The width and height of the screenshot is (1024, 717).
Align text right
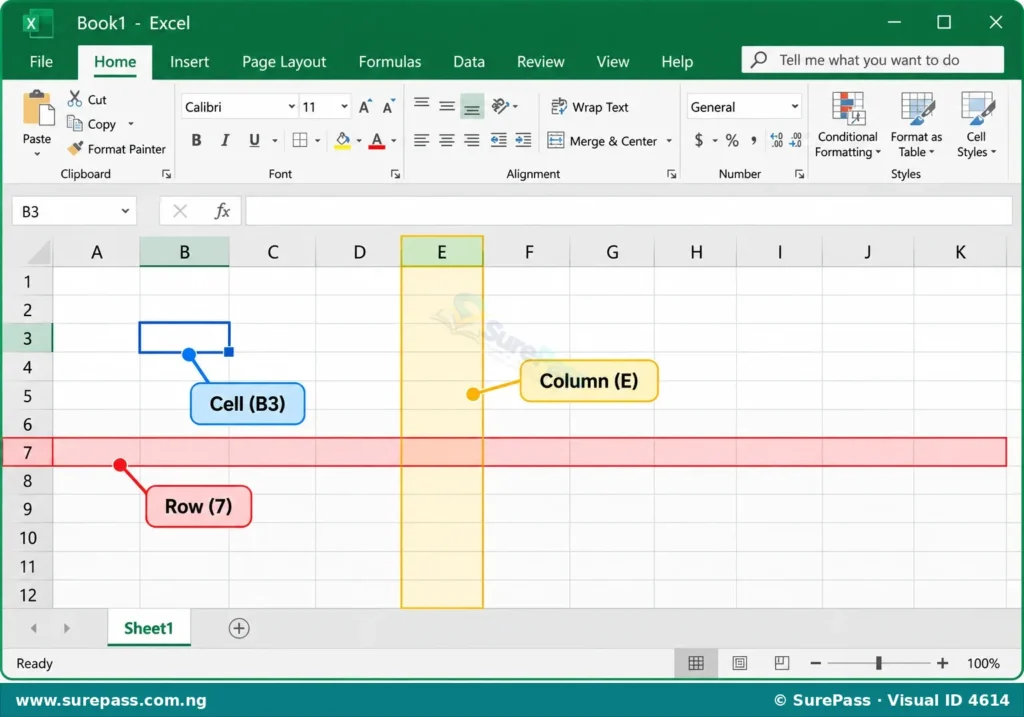coord(472,140)
